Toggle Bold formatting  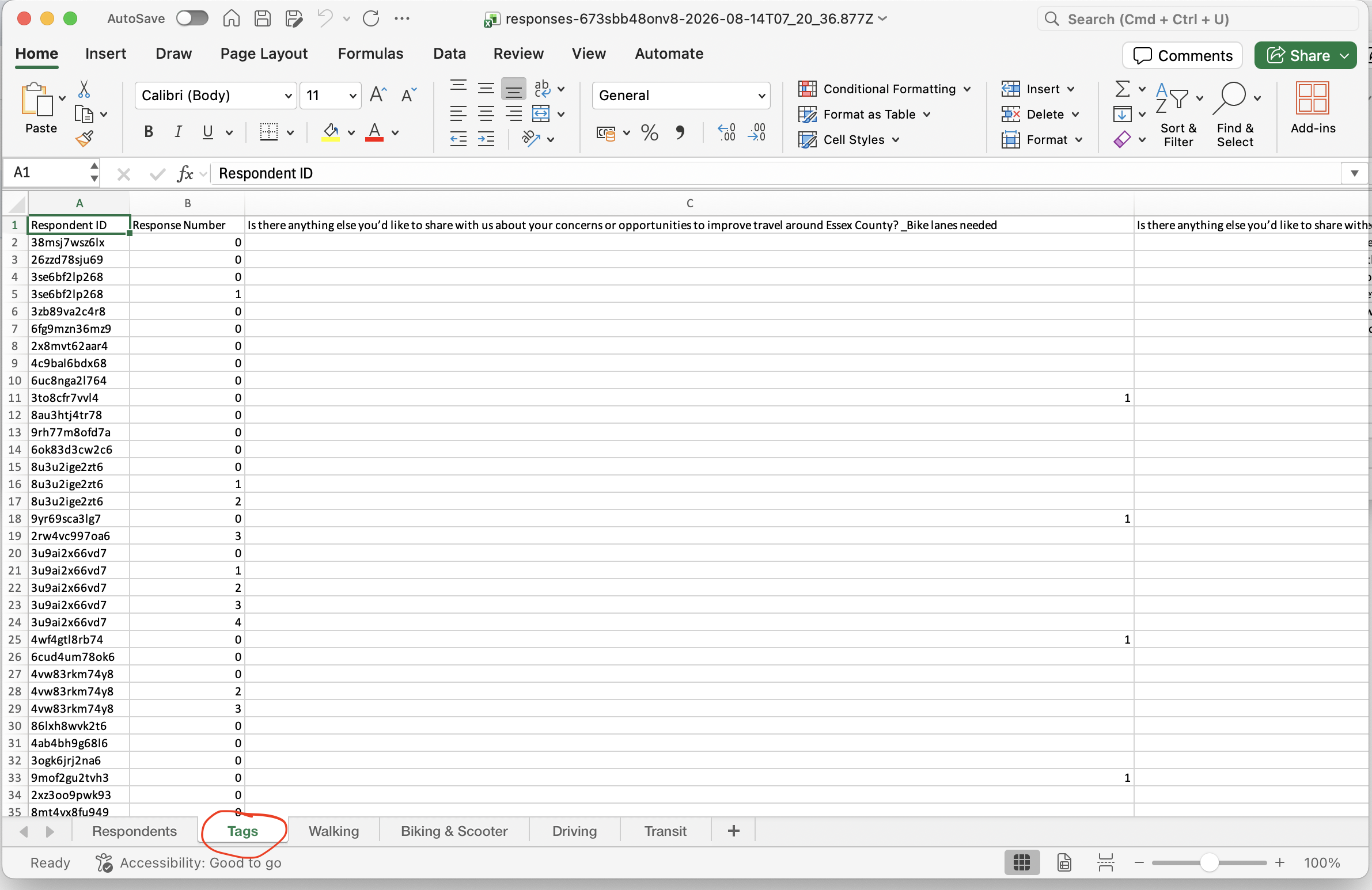pos(149,132)
